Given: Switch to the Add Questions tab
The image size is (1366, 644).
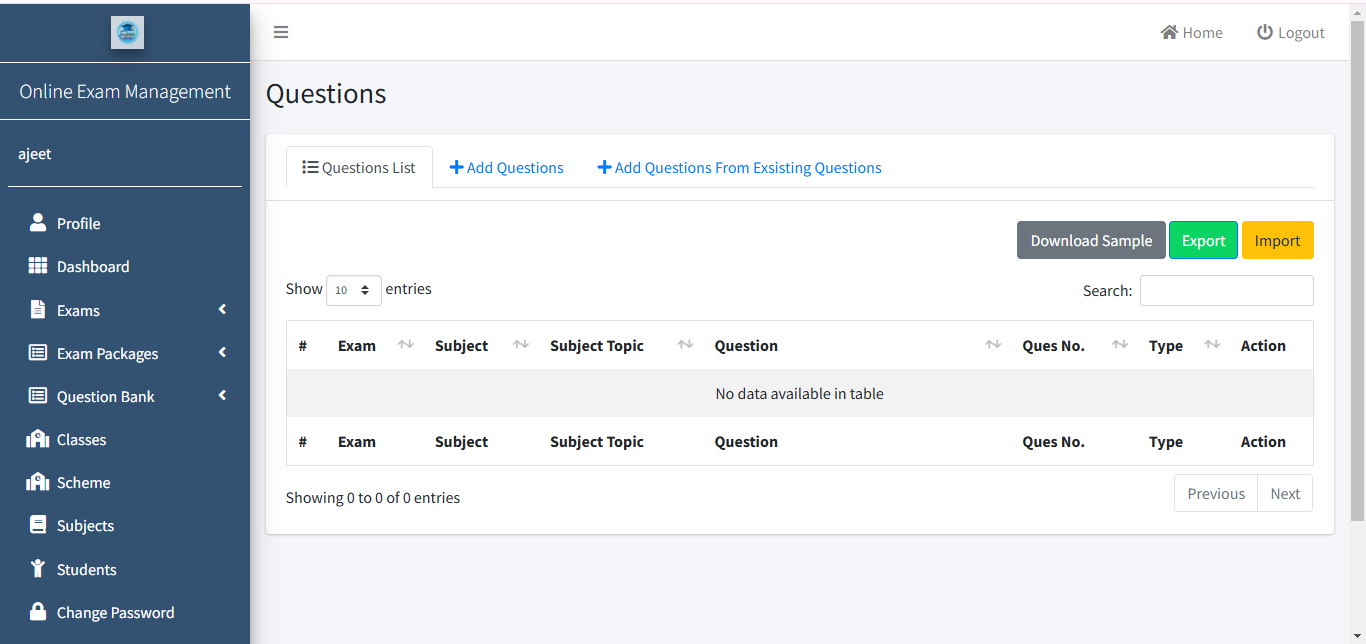Looking at the screenshot, I should click(506, 168).
